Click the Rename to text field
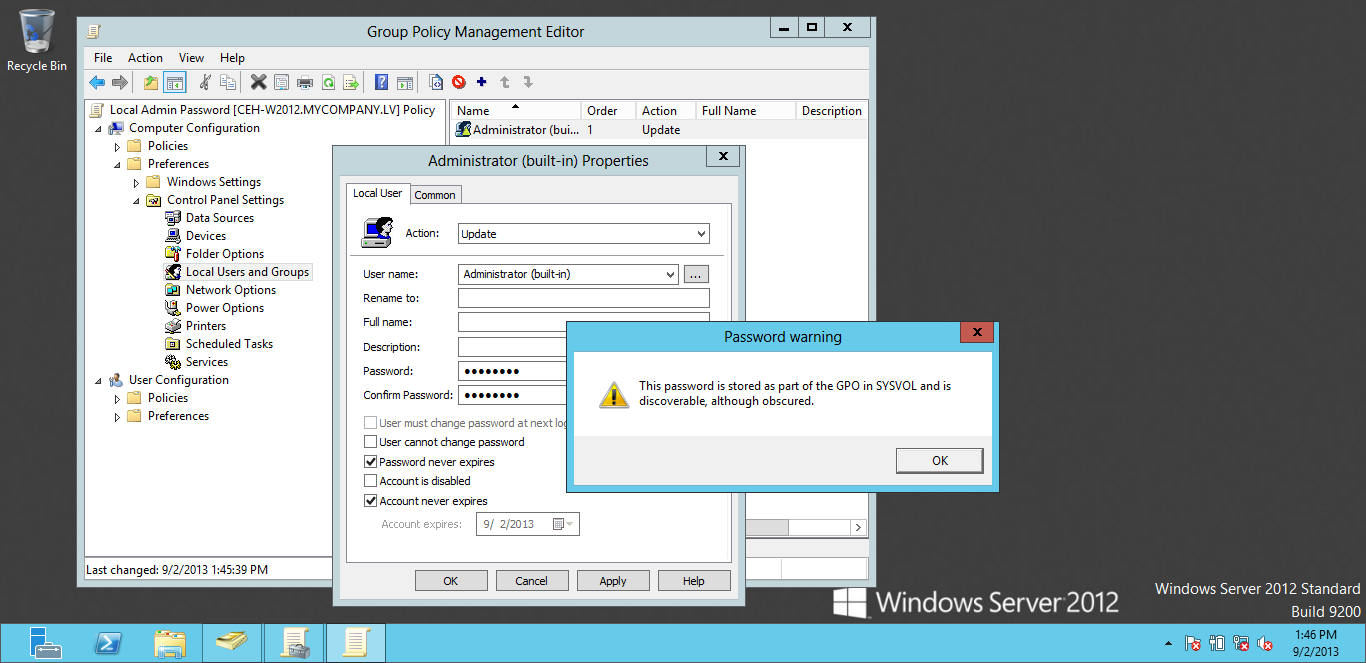 tap(583, 298)
